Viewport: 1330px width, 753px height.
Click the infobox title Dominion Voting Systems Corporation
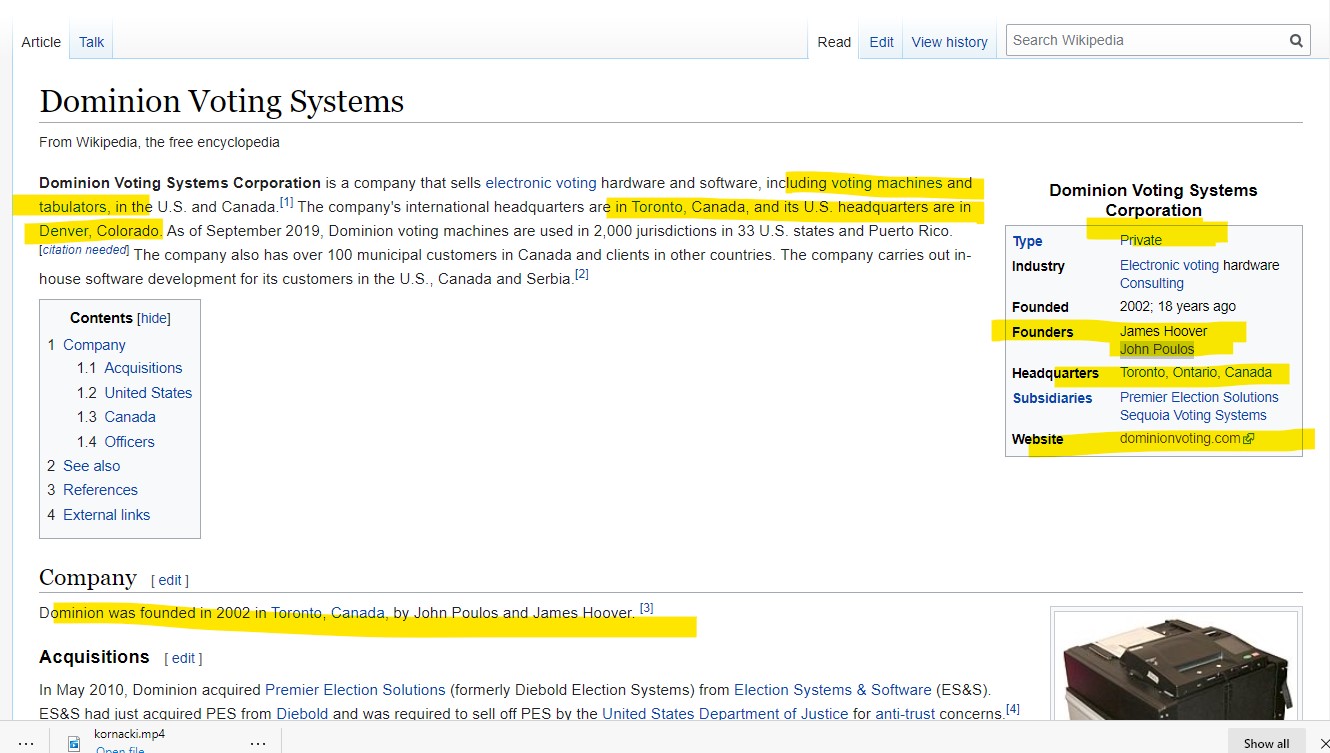coord(1153,200)
